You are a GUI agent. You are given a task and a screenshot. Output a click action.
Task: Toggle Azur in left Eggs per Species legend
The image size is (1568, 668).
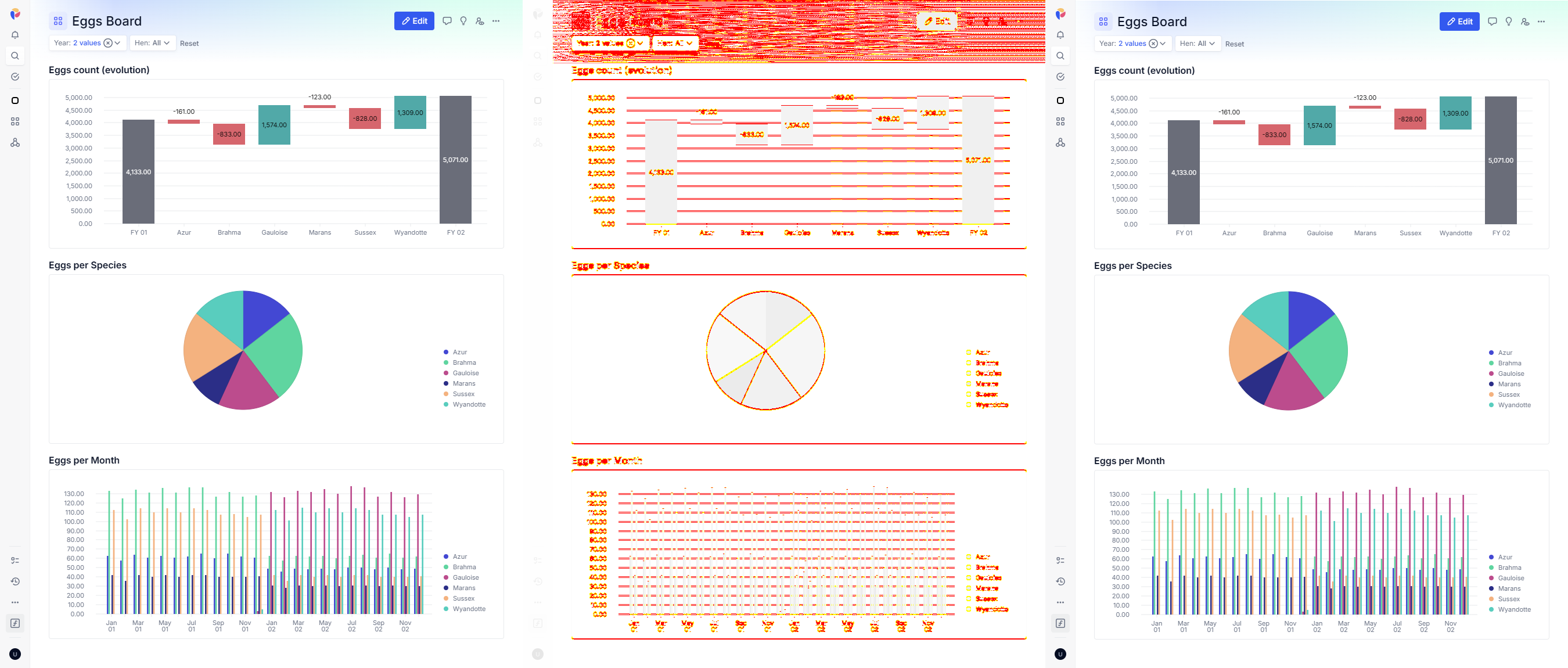click(x=455, y=352)
